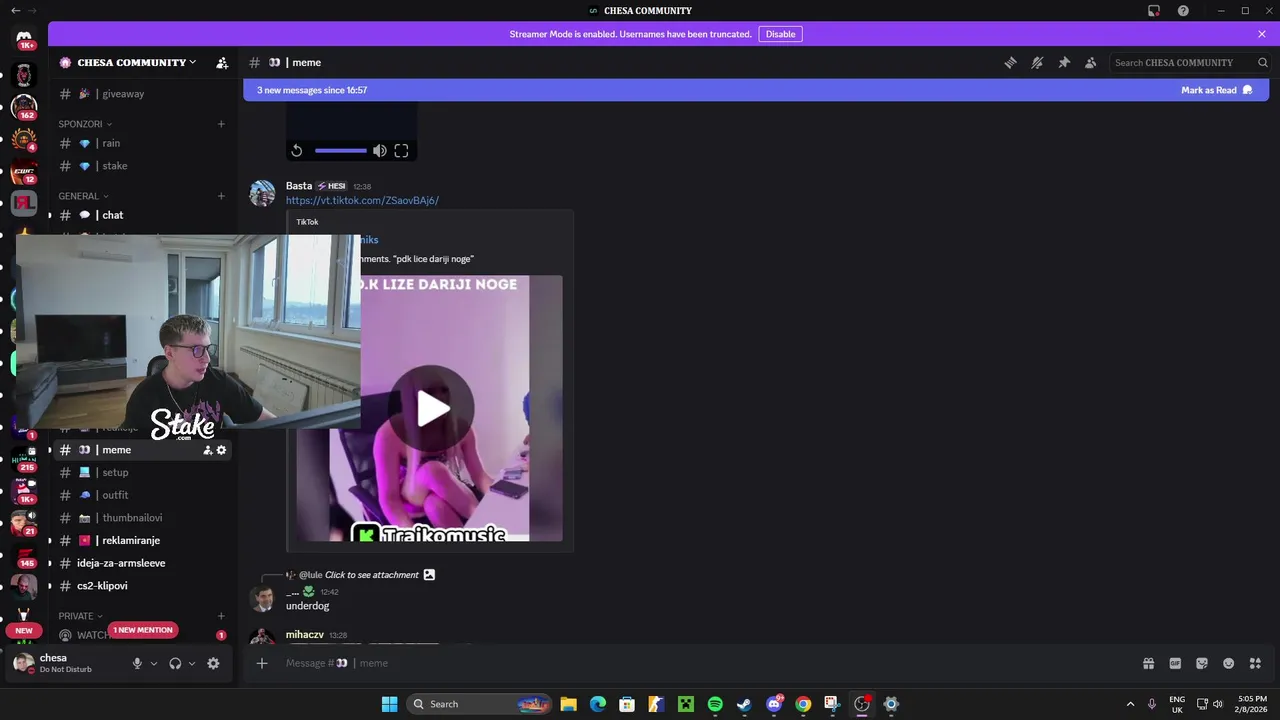Screen dimensions: 1280x720
Task: Open microphone input options arrow
Action: point(153,663)
